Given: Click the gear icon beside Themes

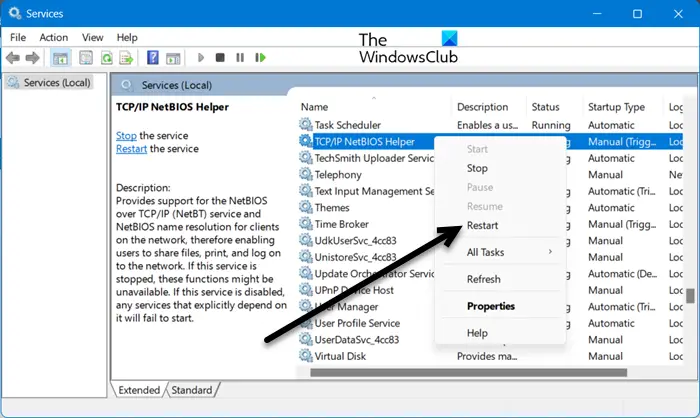Looking at the screenshot, I should (306, 207).
